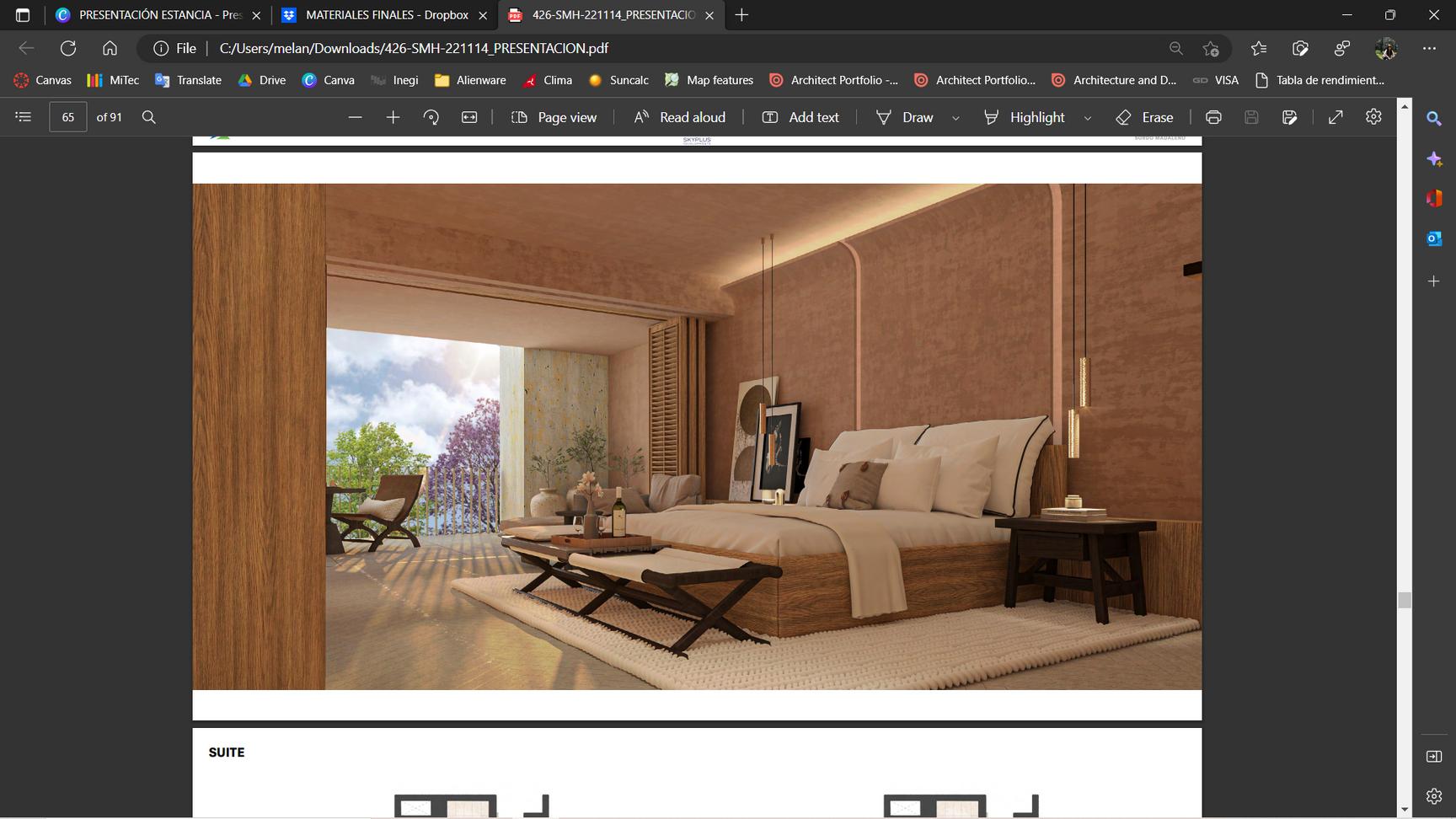Switch to MATERIALES FINALES Dropbox tab
The width and height of the screenshot is (1456, 819).
coord(384,15)
